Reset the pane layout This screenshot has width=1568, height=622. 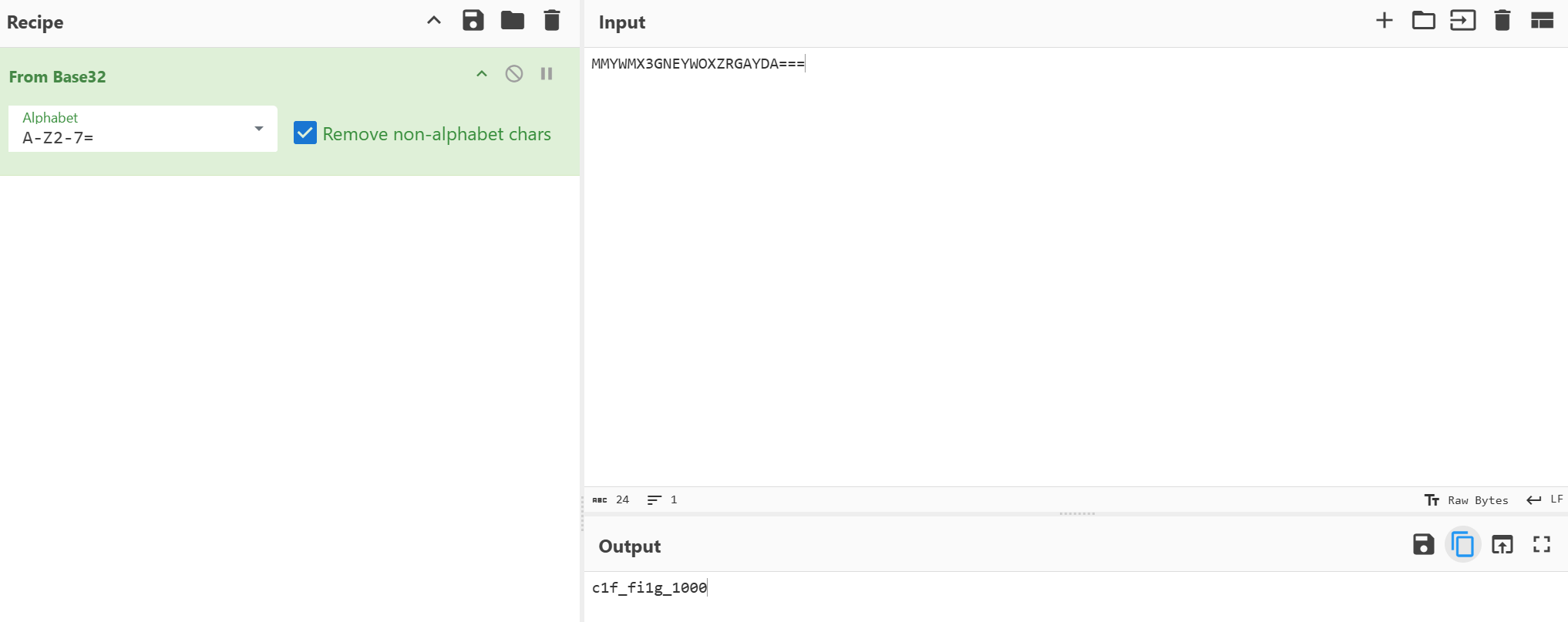tap(1541, 21)
